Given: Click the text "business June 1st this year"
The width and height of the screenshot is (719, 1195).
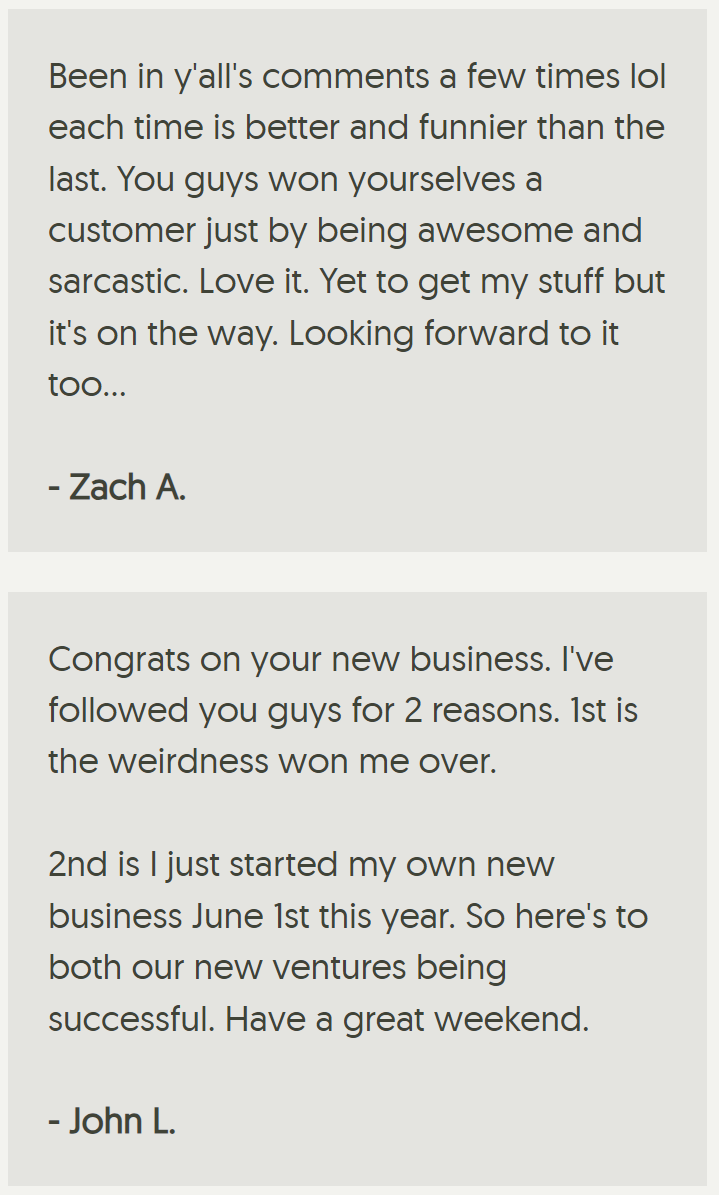Looking at the screenshot, I should (x=250, y=916).
